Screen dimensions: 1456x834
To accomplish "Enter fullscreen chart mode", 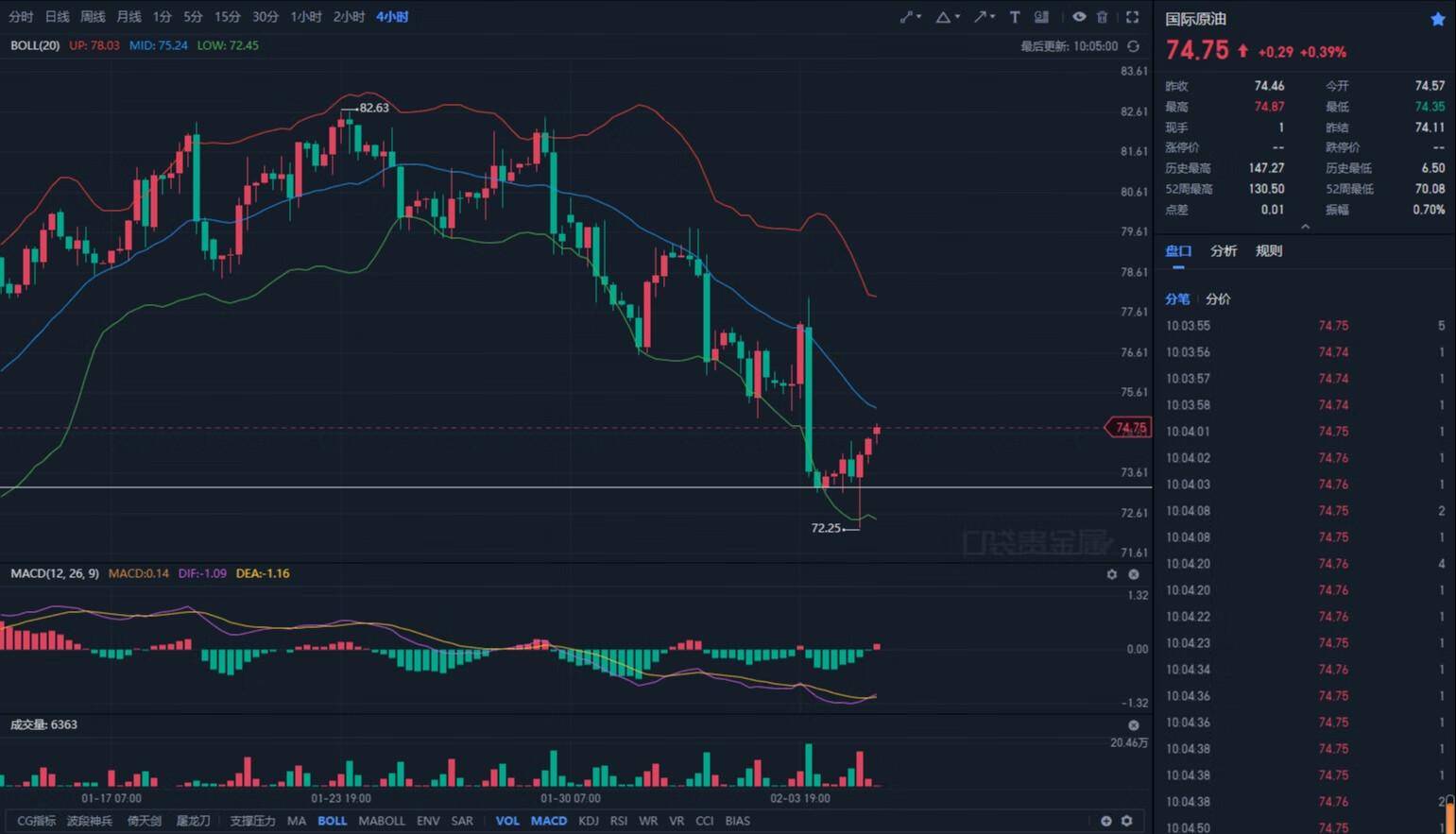I will click(x=1132, y=17).
